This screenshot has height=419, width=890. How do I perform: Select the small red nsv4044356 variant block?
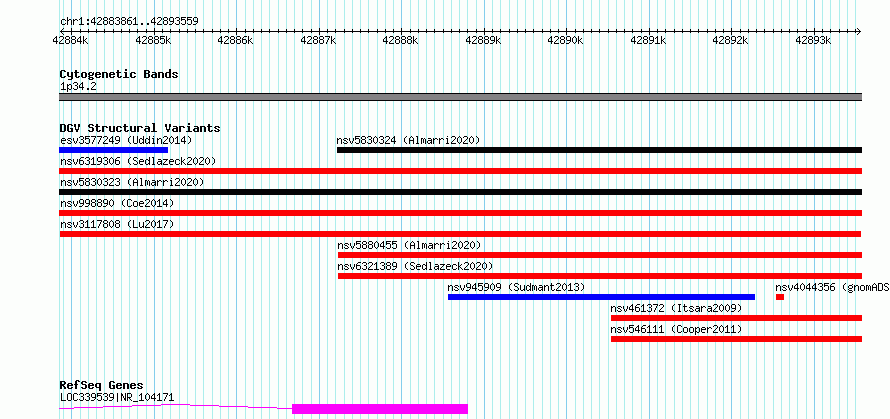pos(780,297)
